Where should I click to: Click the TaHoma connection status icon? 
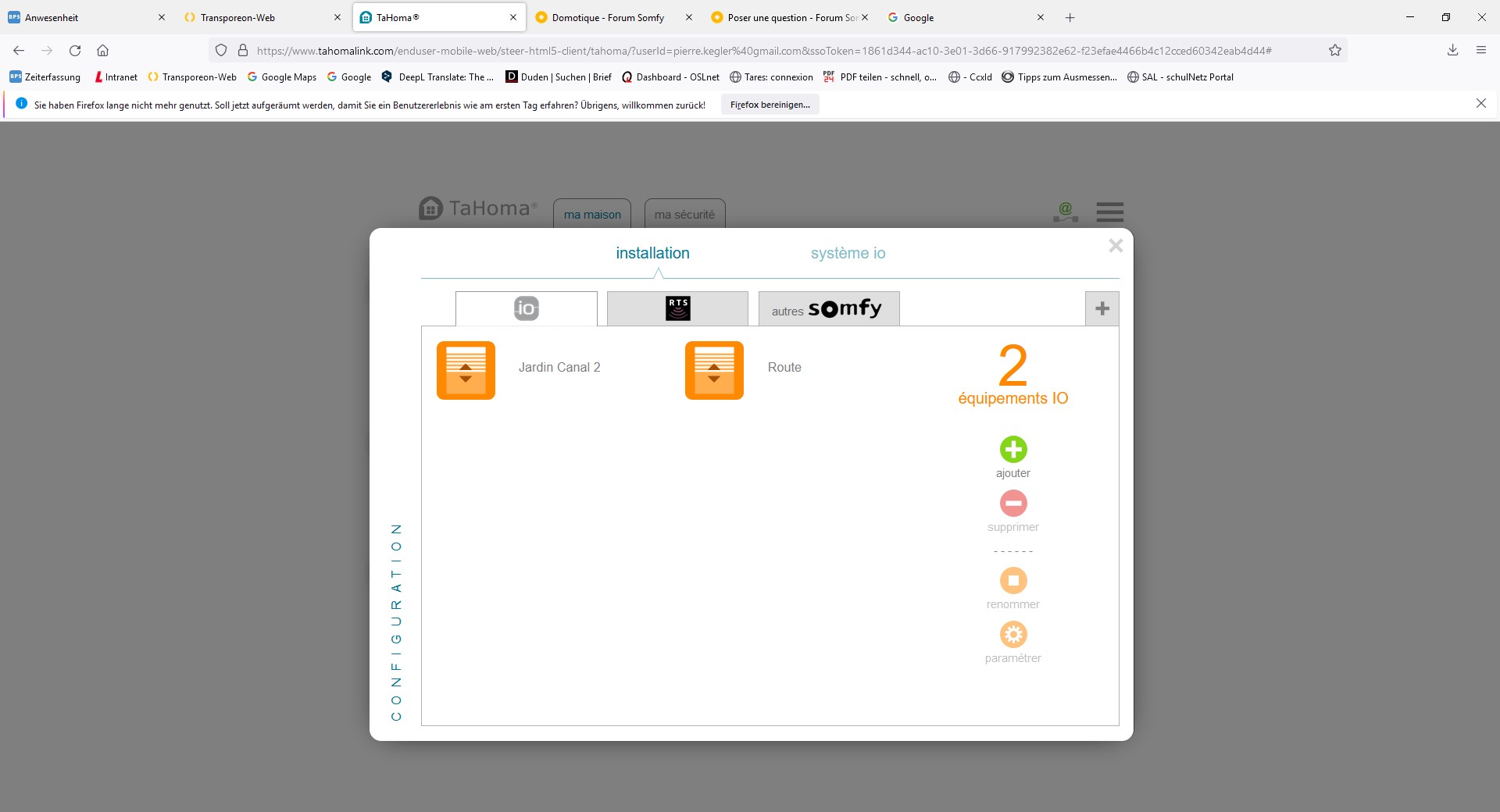coord(1065,212)
